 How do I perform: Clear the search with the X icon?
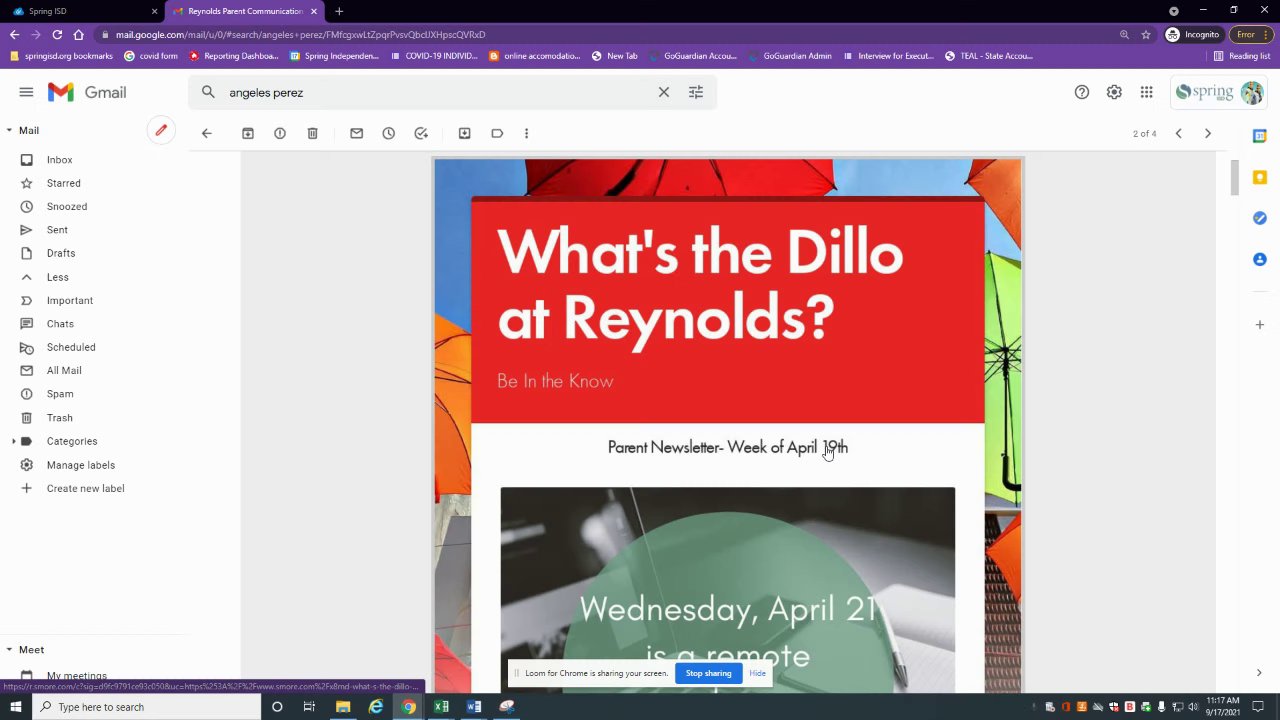point(664,92)
